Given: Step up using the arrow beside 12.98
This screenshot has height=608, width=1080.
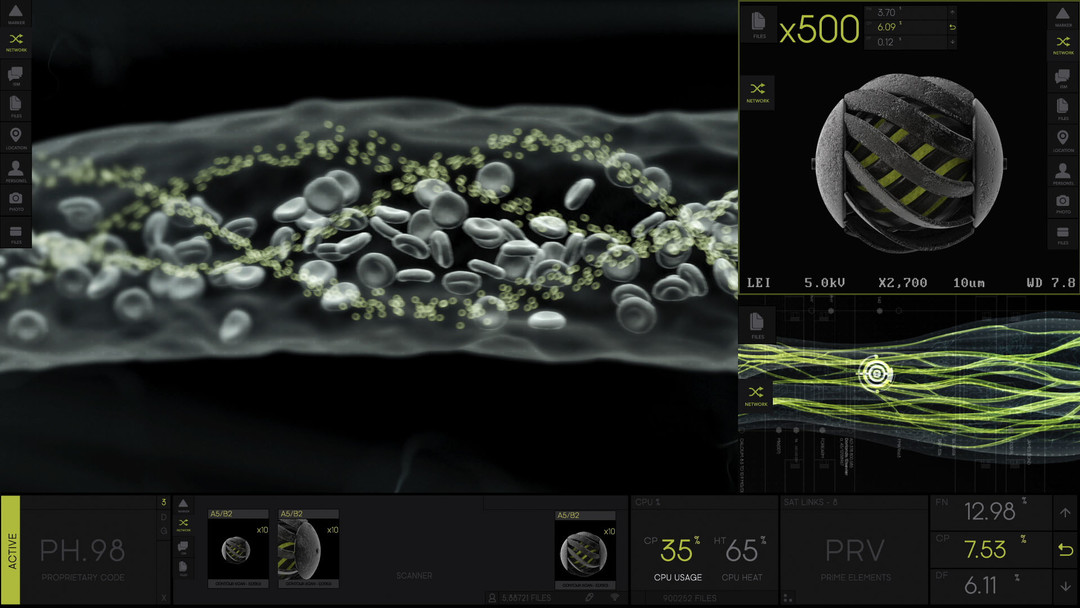Looking at the screenshot, I should click(1066, 512).
